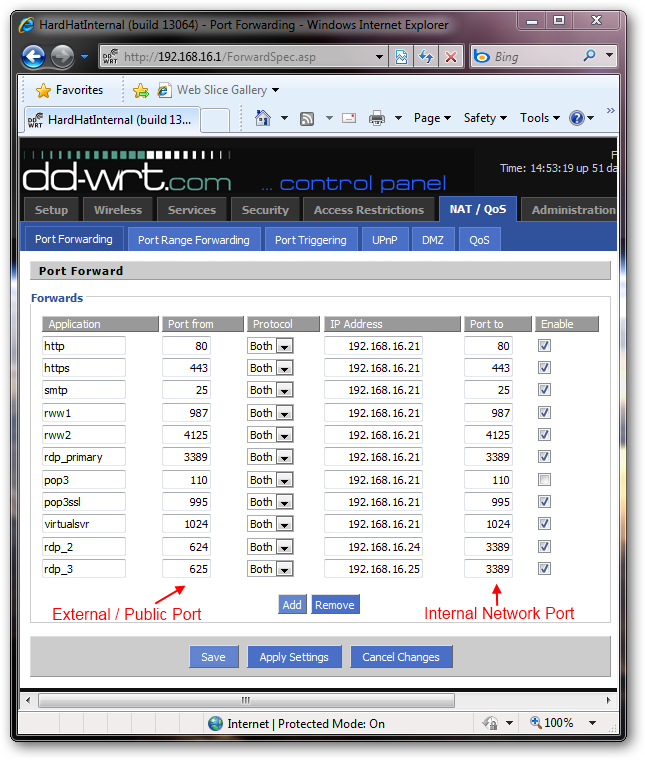Click the Bing search input box
The height and width of the screenshot is (760, 645).
click(535, 57)
